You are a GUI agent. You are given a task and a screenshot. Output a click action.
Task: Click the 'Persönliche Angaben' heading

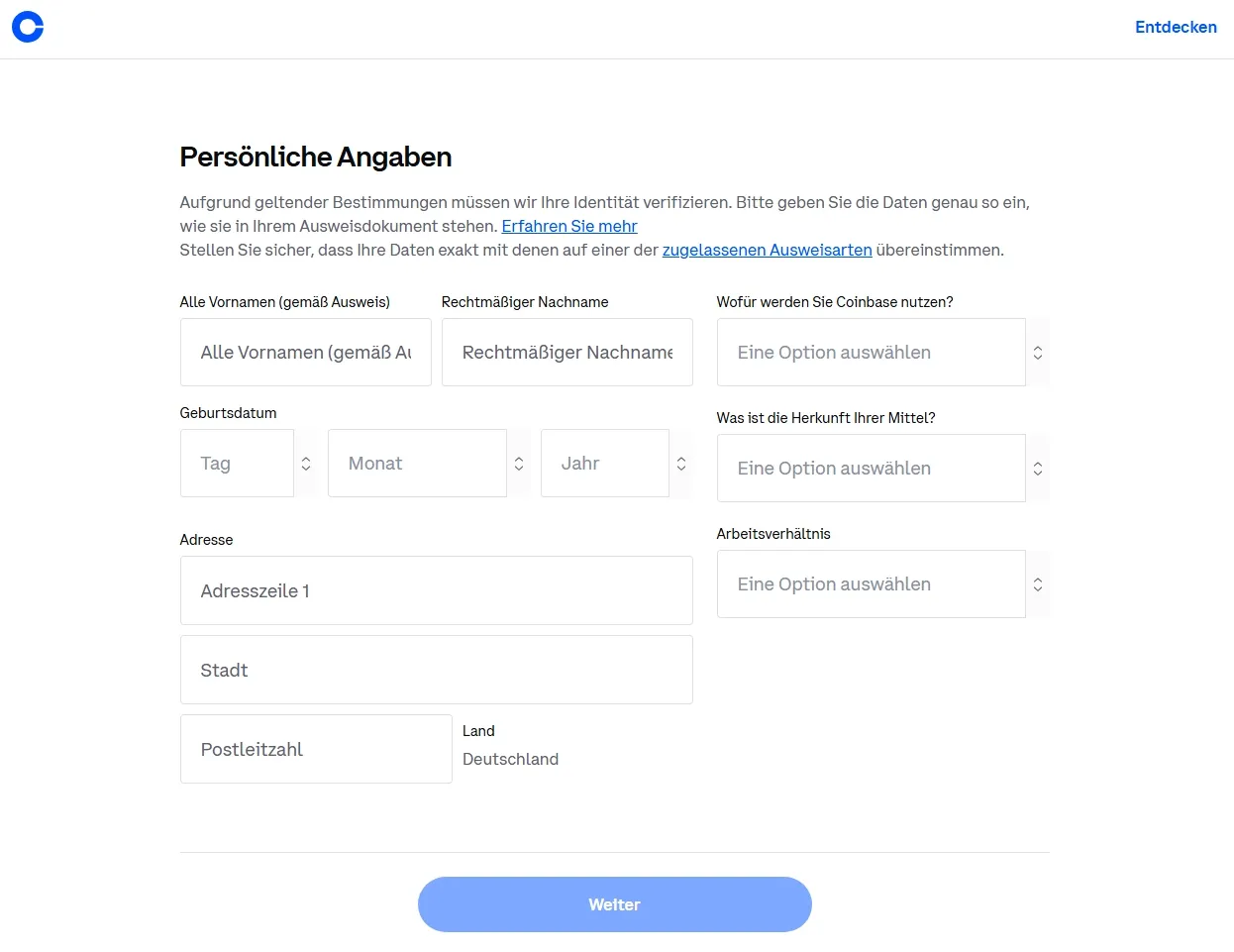315,157
